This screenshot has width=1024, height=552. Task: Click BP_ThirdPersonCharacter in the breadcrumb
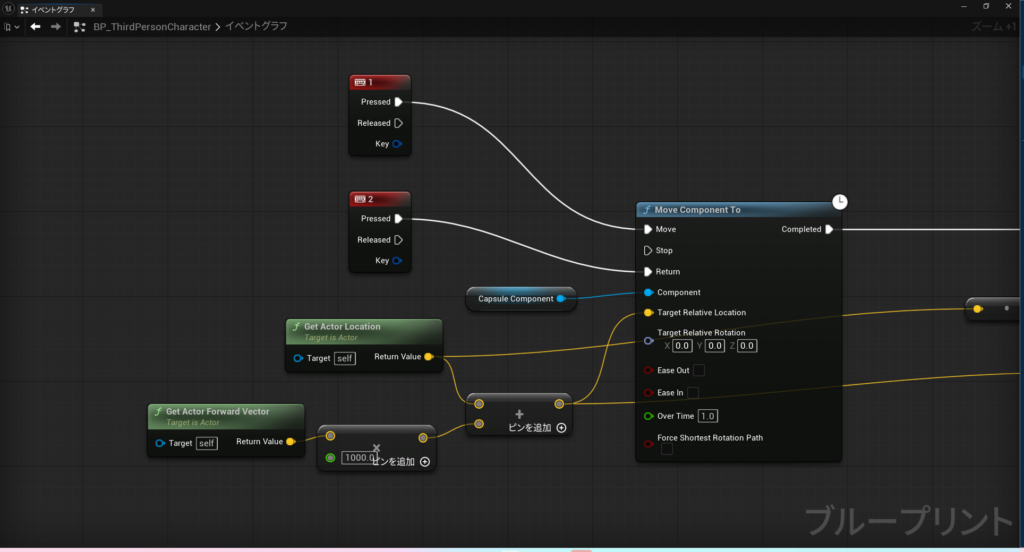(151, 27)
